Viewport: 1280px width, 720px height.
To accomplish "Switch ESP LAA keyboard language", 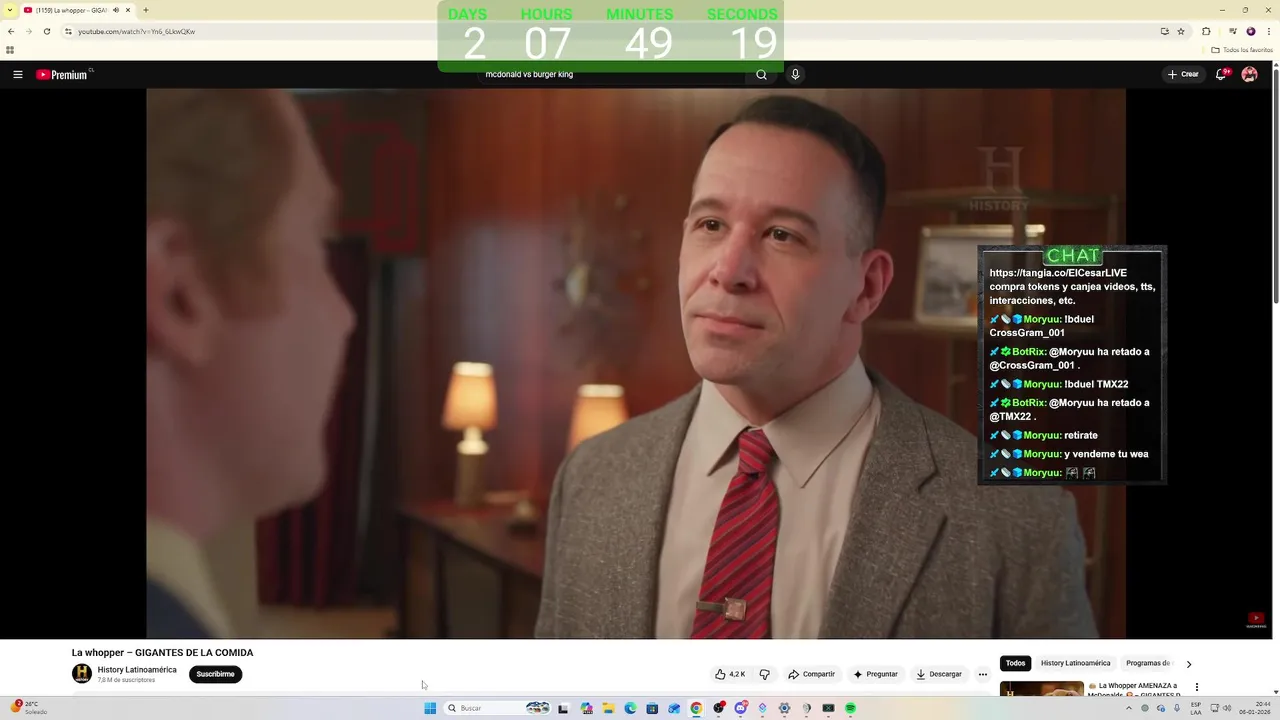I will (x=1196, y=708).
